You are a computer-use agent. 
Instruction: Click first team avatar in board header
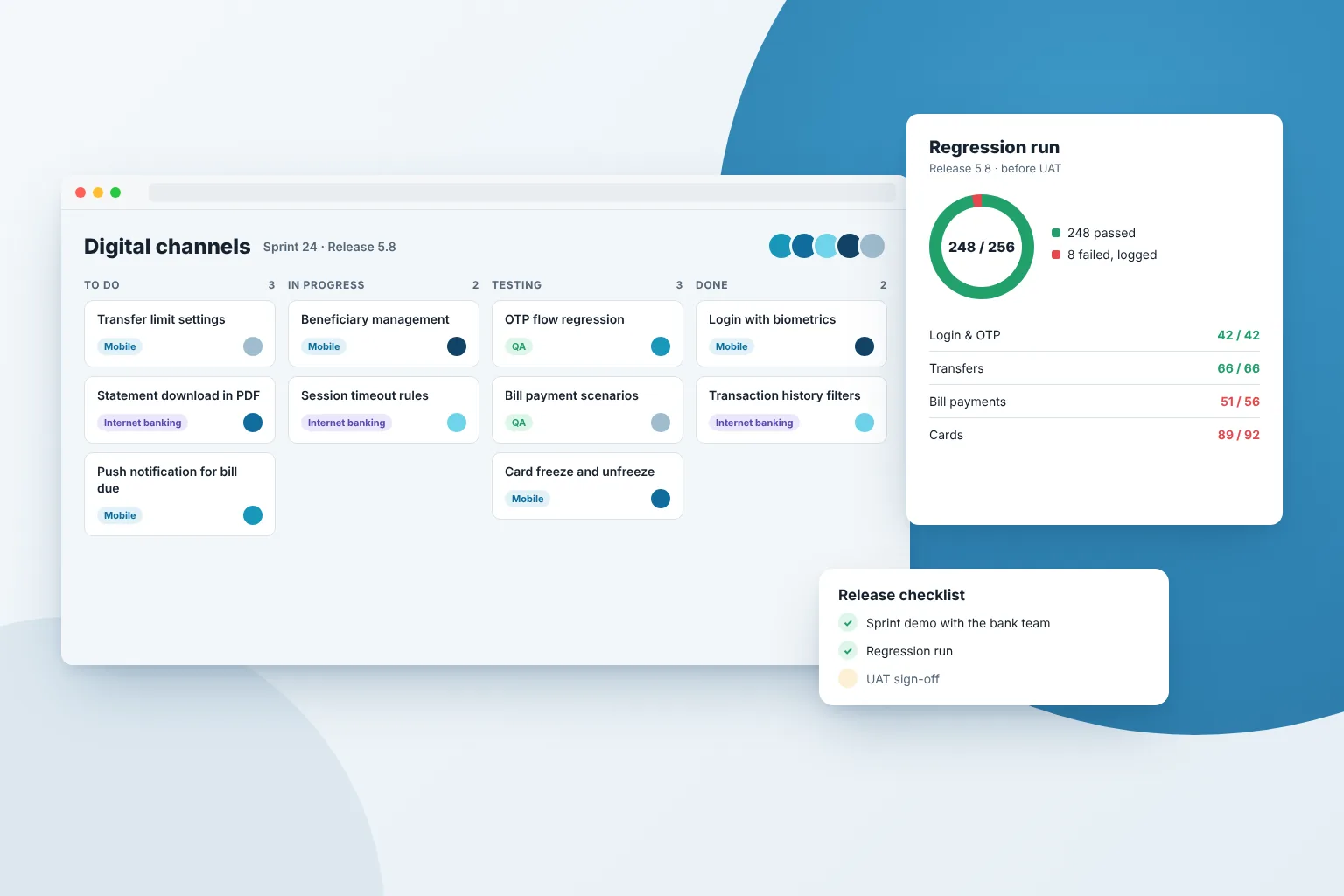click(780, 246)
